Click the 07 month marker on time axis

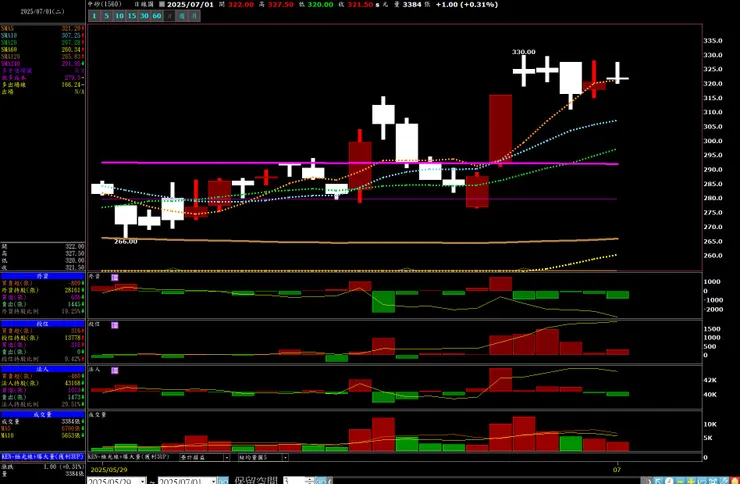[616, 470]
